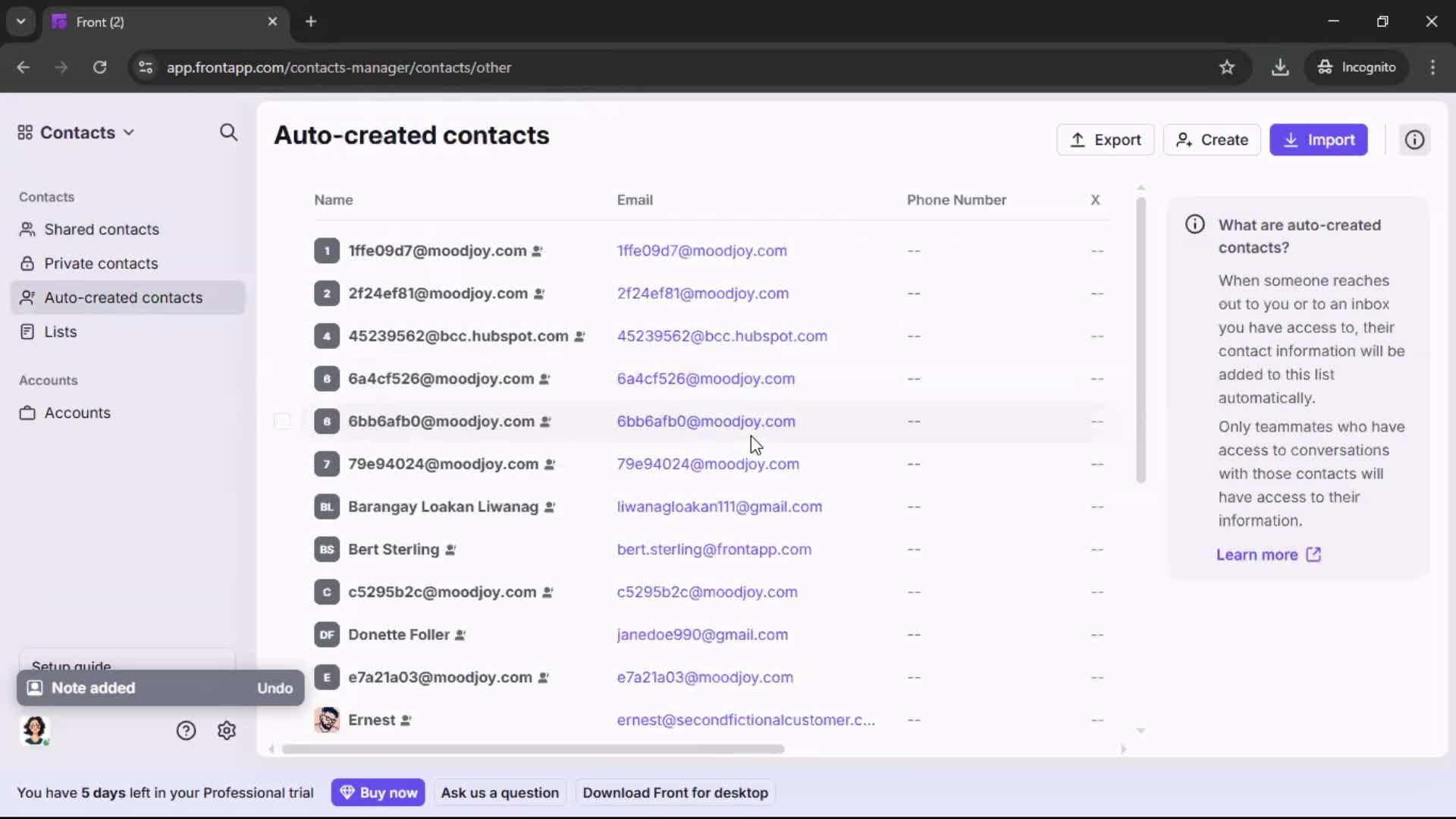Toggle the bookmark star in the address bar
The height and width of the screenshot is (819, 1456).
tap(1227, 67)
